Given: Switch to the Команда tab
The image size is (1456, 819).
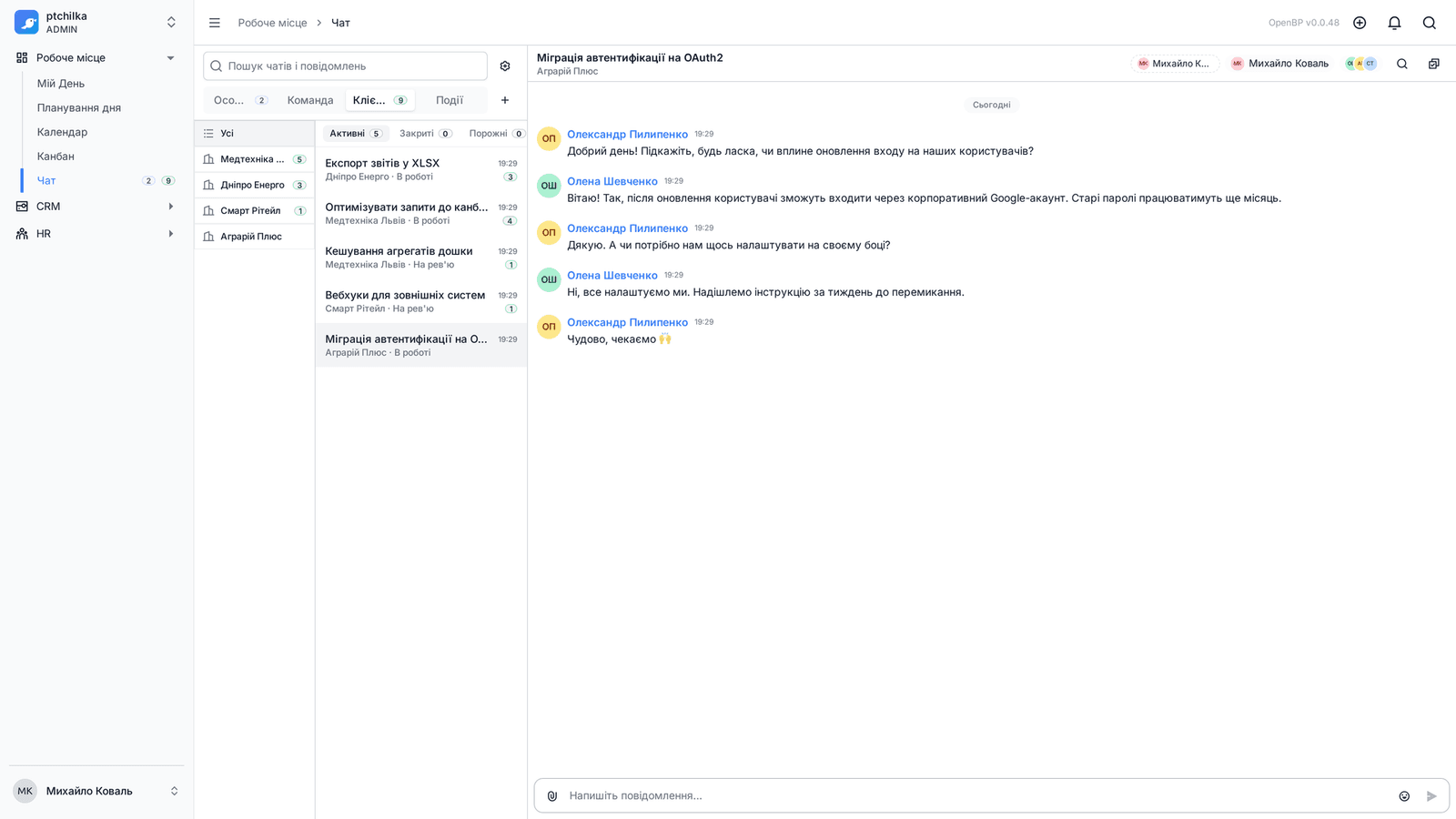Looking at the screenshot, I should [x=310, y=100].
